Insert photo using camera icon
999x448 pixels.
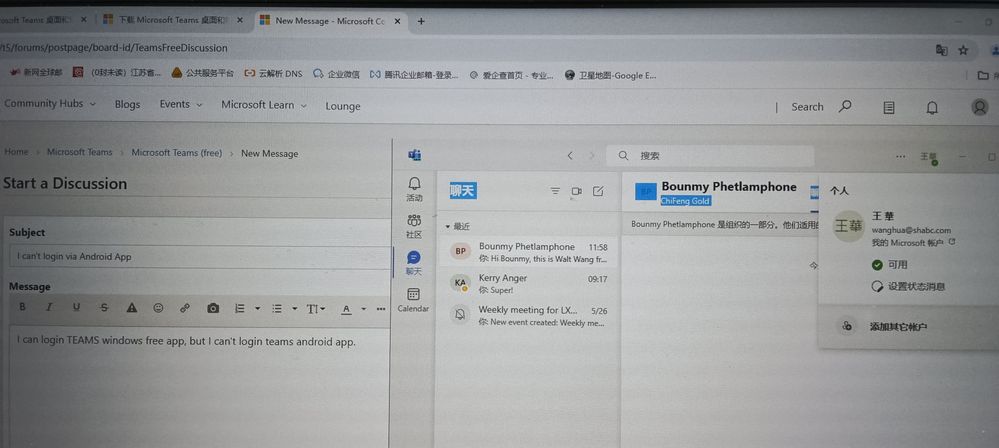pos(213,308)
